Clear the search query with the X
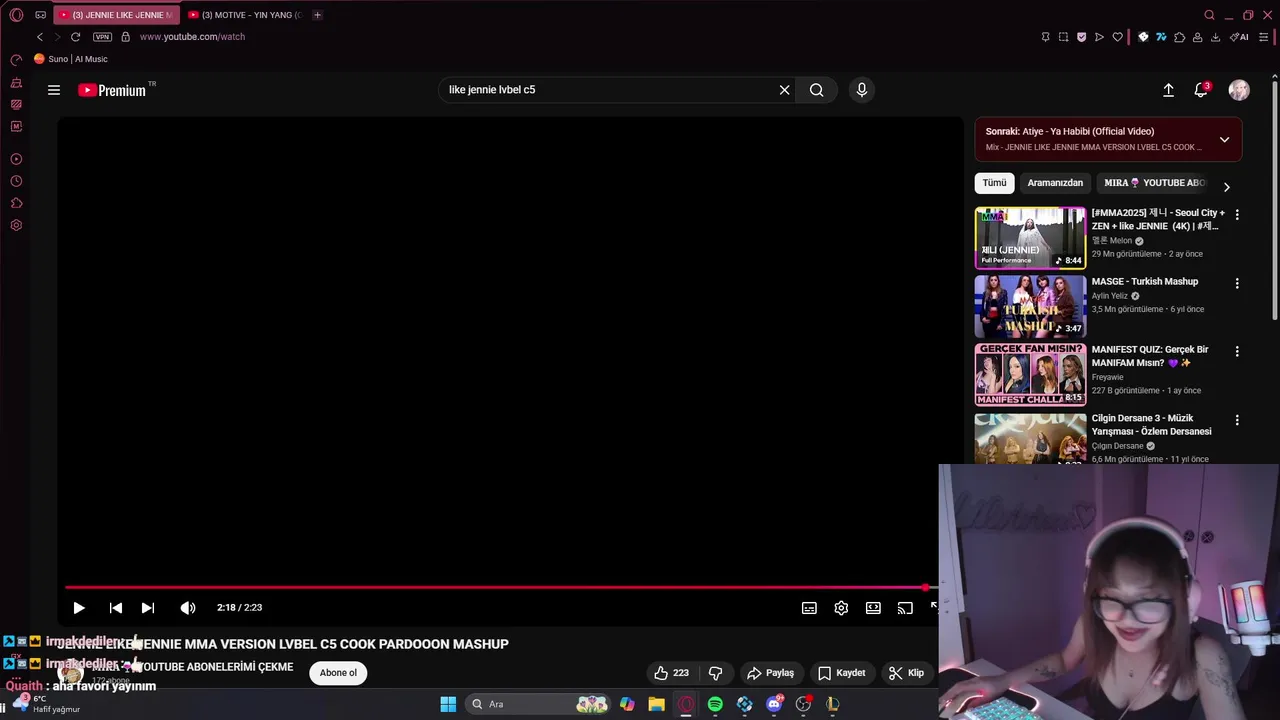The height and width of the screenshot is (720, 1280). click(x=785, y=90)
